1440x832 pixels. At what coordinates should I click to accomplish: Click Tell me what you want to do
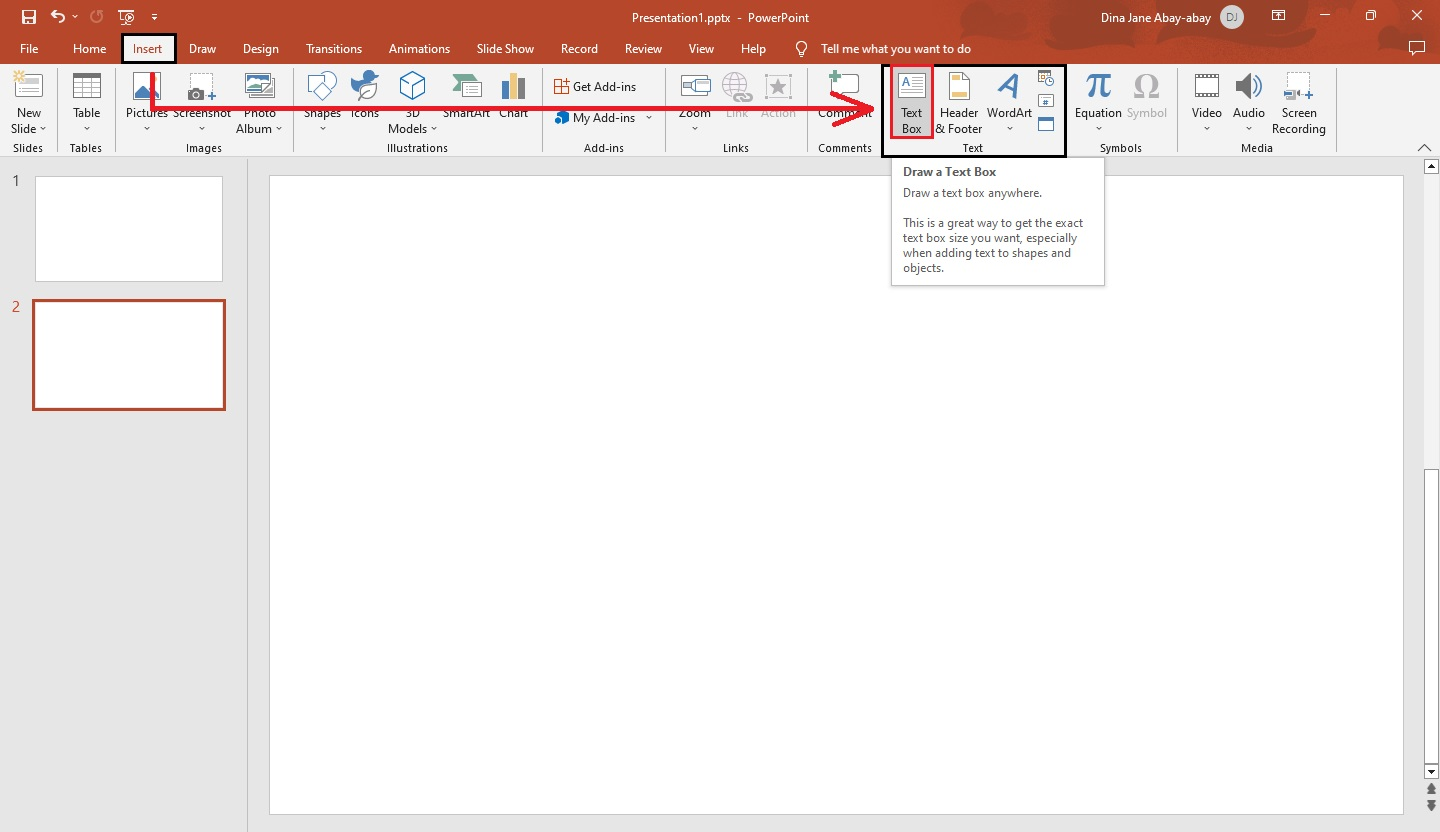click(895, 48)
